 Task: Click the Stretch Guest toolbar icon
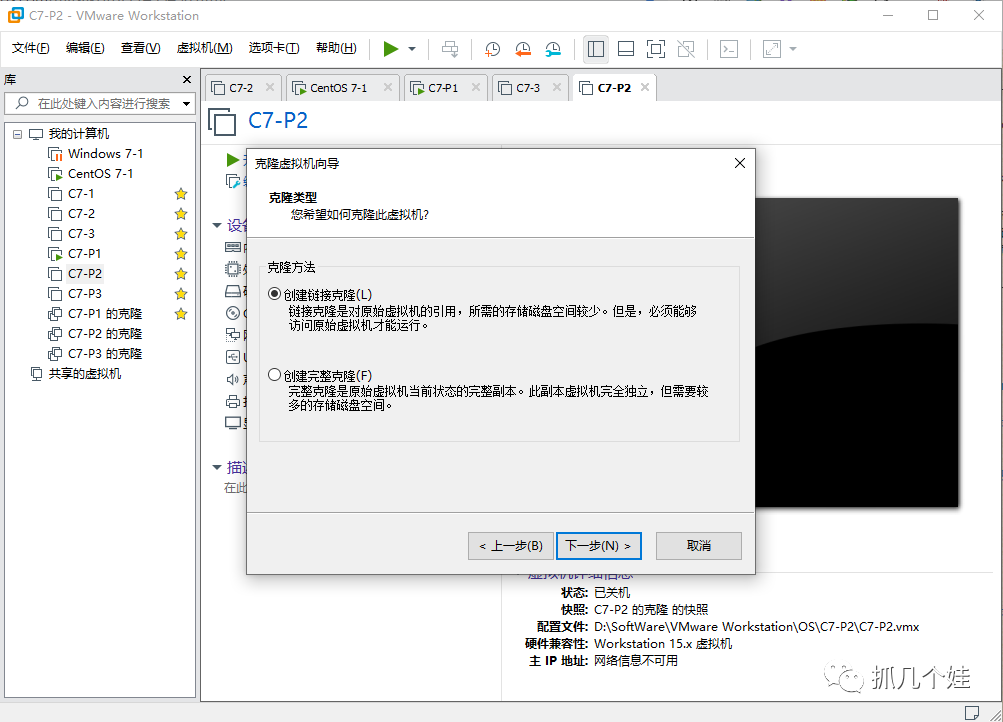[x=771, y=49]
